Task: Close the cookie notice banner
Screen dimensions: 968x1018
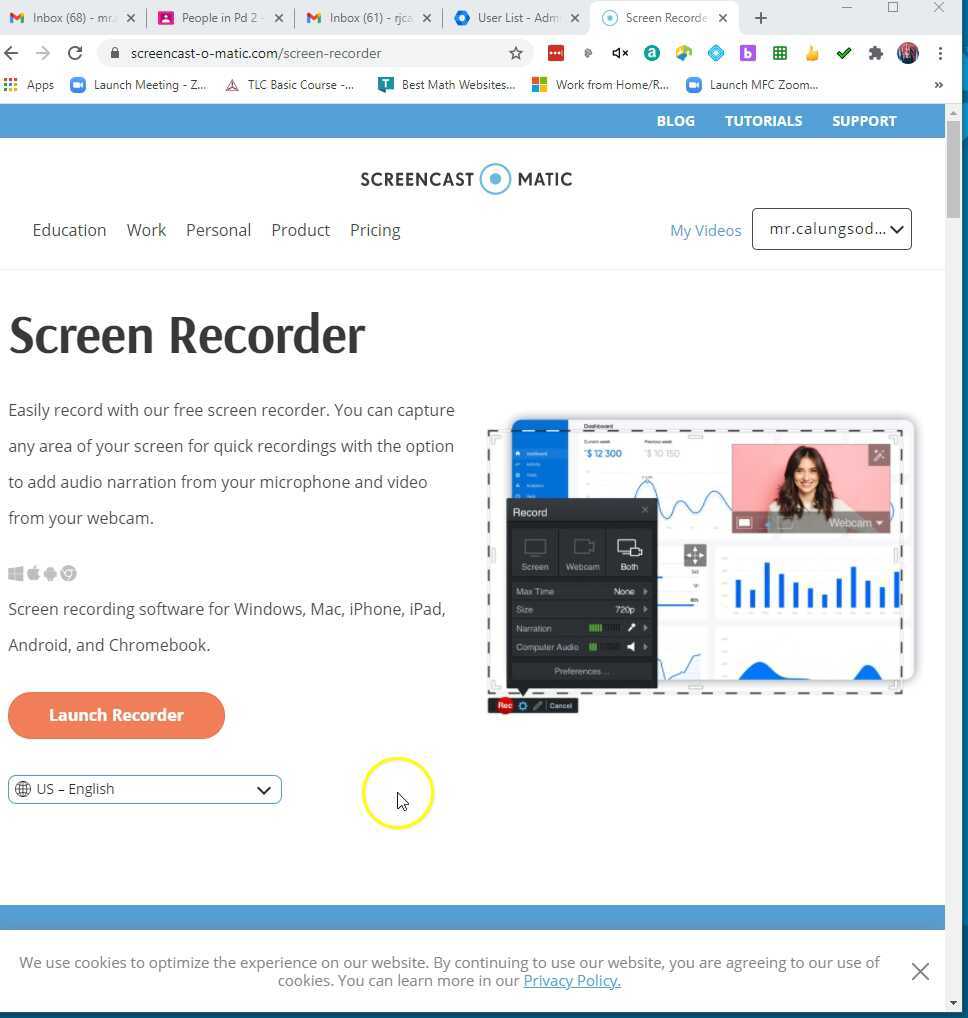Action: pos(920,971)
